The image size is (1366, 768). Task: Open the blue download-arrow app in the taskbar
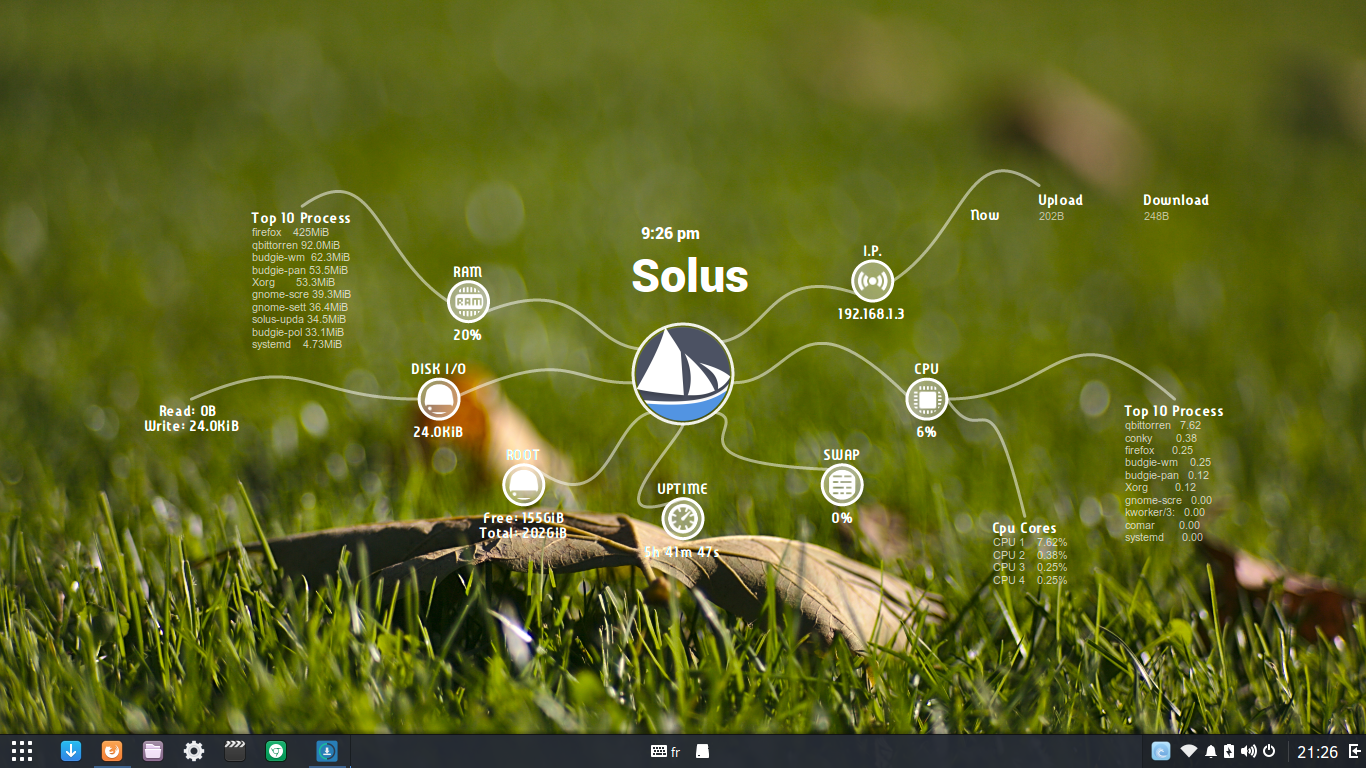70,751
